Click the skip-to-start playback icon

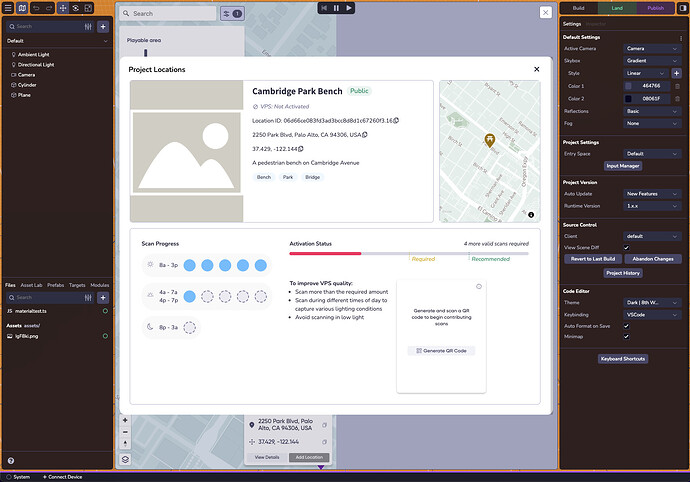pyautogui.click(x=324, y=8)
